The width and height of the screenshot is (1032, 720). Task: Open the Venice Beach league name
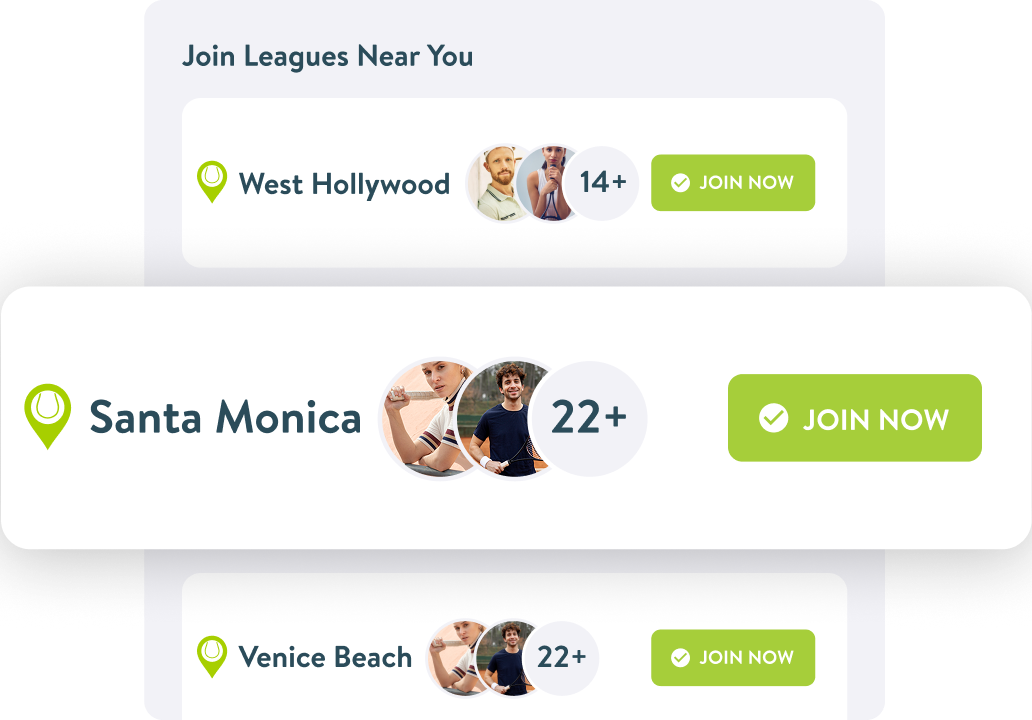pos(325,657)
